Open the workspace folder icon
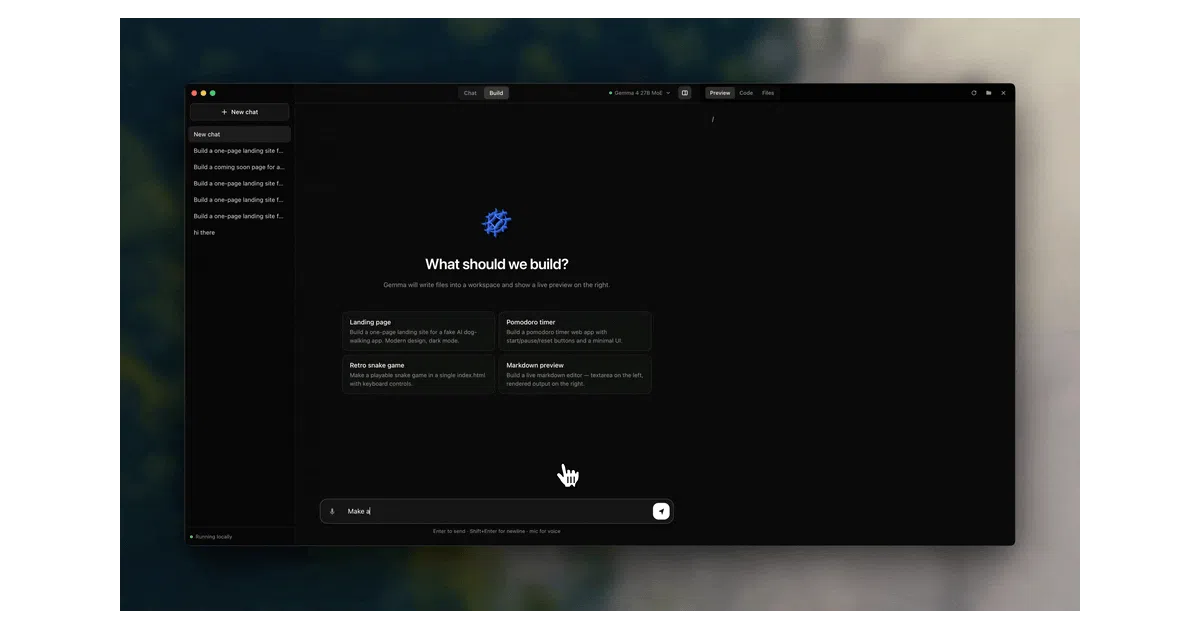 (x=988, y=93)
